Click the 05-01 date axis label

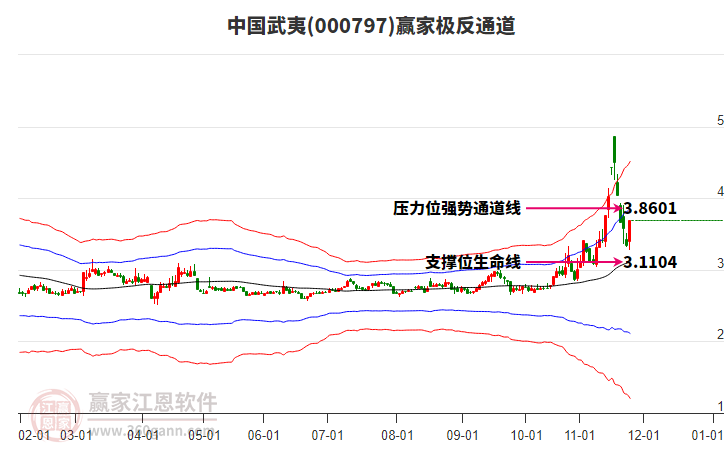(x=204, y=436)
